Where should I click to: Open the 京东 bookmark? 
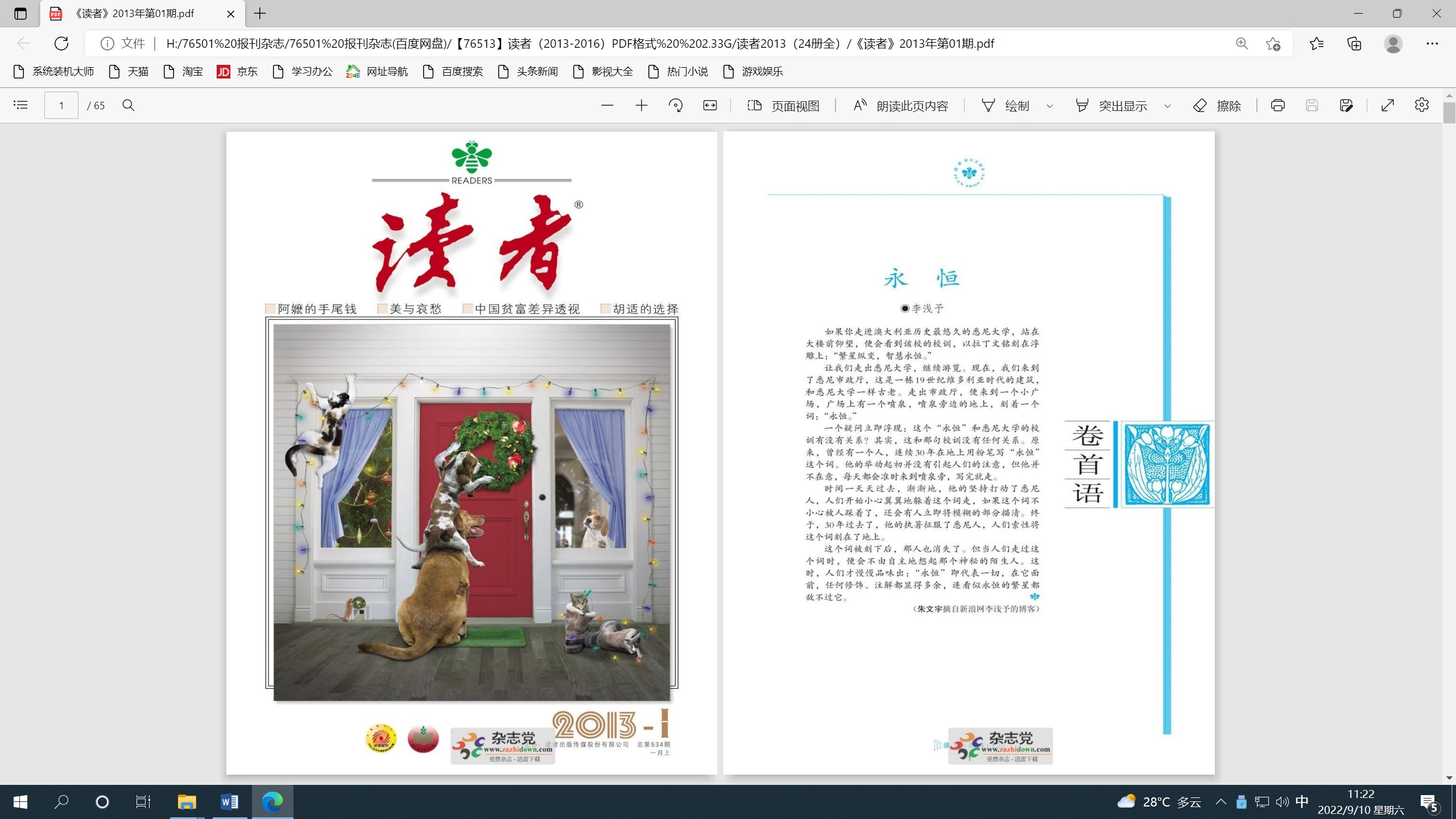click(237, 72)
